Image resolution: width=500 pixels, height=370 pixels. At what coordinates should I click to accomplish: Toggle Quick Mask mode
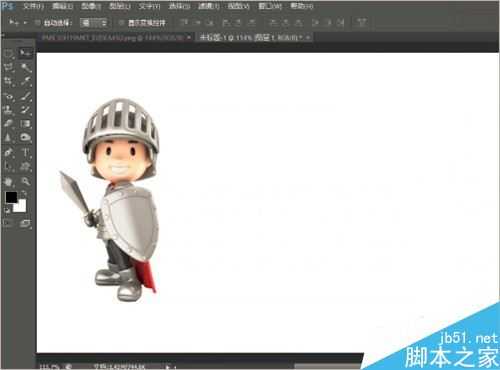[x=8, y=223]
